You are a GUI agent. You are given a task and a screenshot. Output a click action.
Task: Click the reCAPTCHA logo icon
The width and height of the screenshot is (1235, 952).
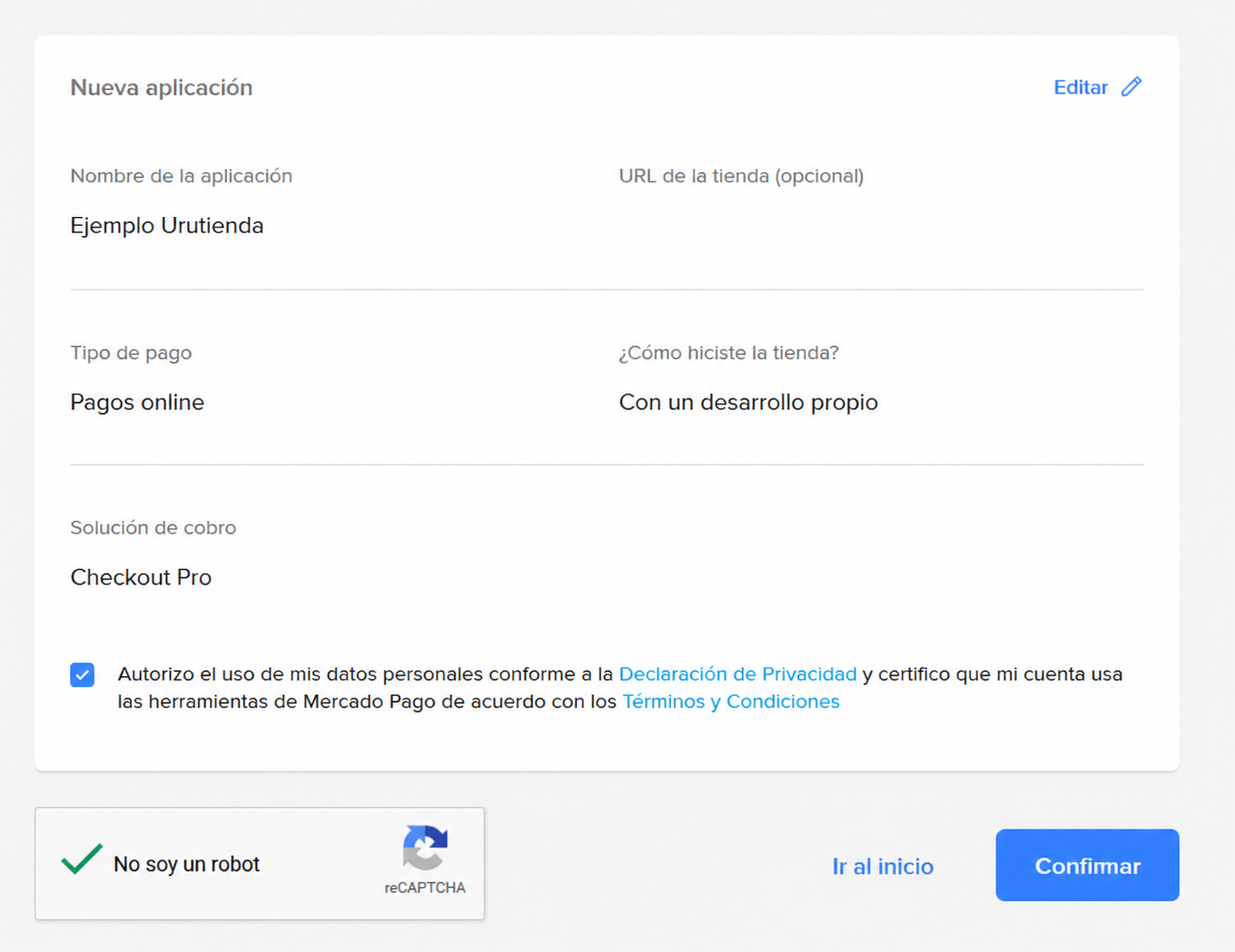click(x=425, y=847)
